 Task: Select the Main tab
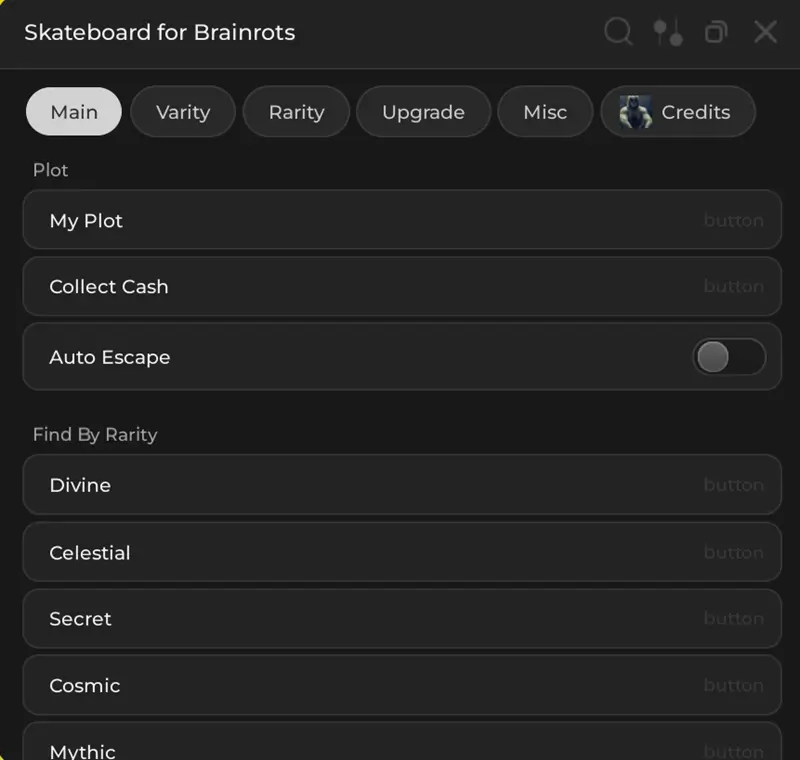pos(73,112)
